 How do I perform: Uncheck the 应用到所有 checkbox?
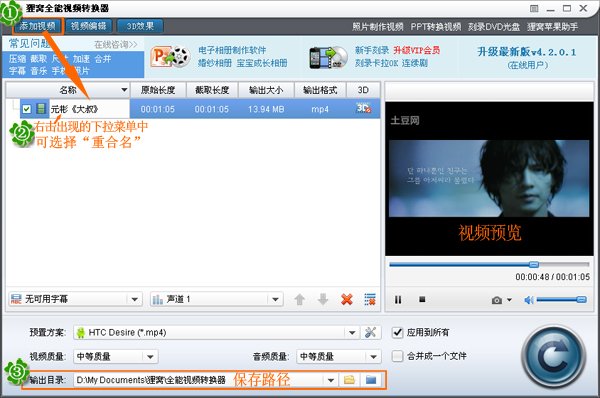coord(398,332)
